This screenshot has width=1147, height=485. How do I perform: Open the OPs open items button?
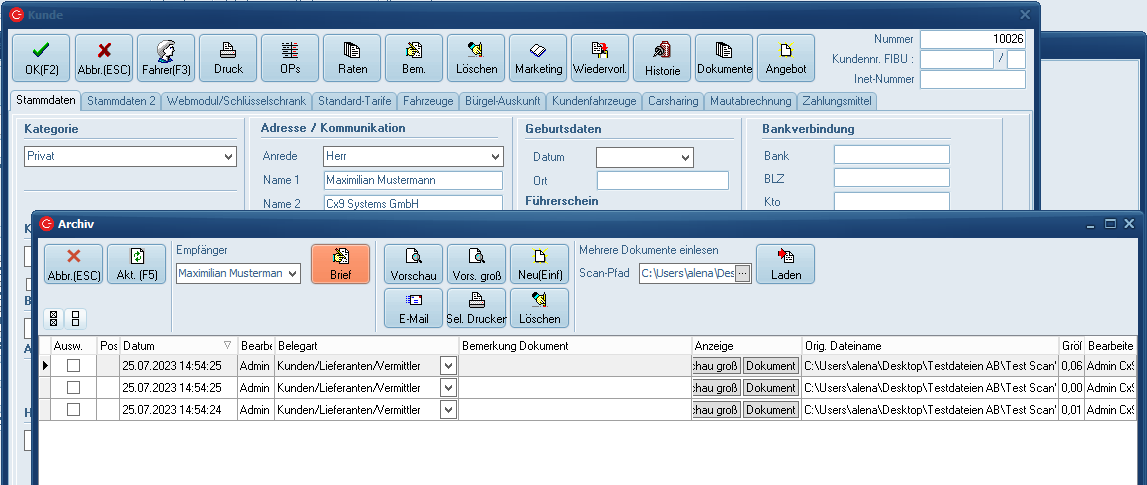point(290,58)
